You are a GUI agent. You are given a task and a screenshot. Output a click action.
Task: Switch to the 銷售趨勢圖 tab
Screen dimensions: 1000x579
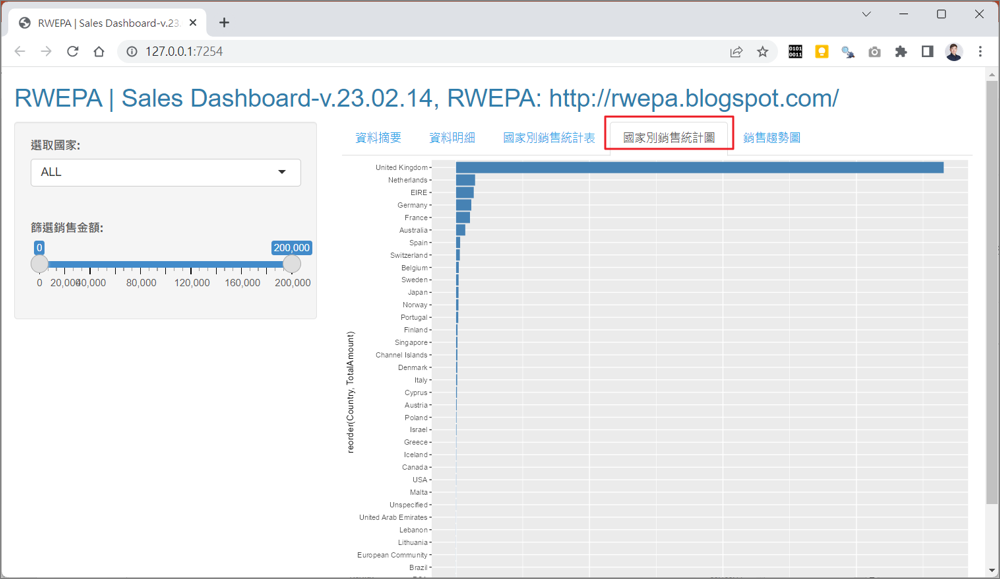771,138
